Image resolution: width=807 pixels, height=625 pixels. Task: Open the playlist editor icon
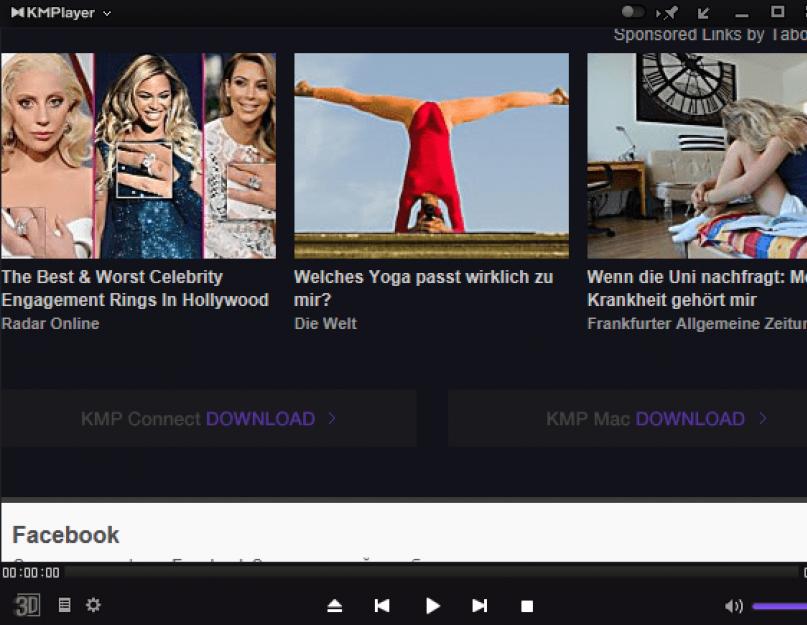coord(64,605)
